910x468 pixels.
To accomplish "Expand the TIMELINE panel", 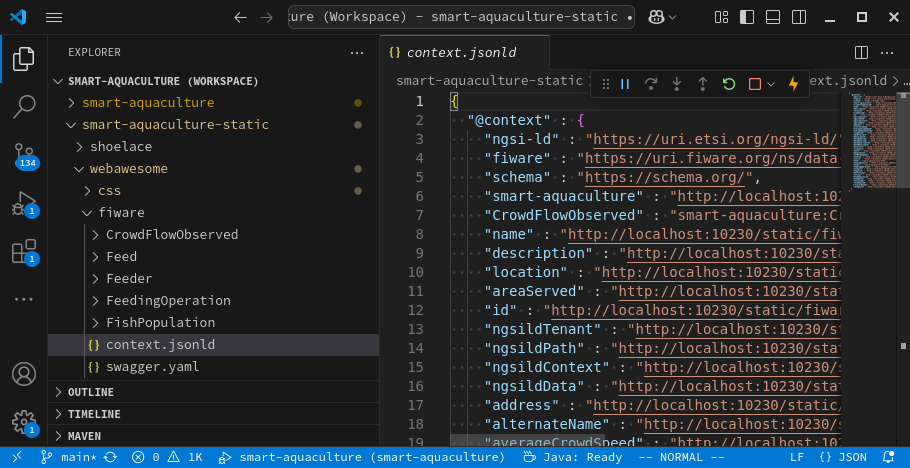I will tap(214, 414).
